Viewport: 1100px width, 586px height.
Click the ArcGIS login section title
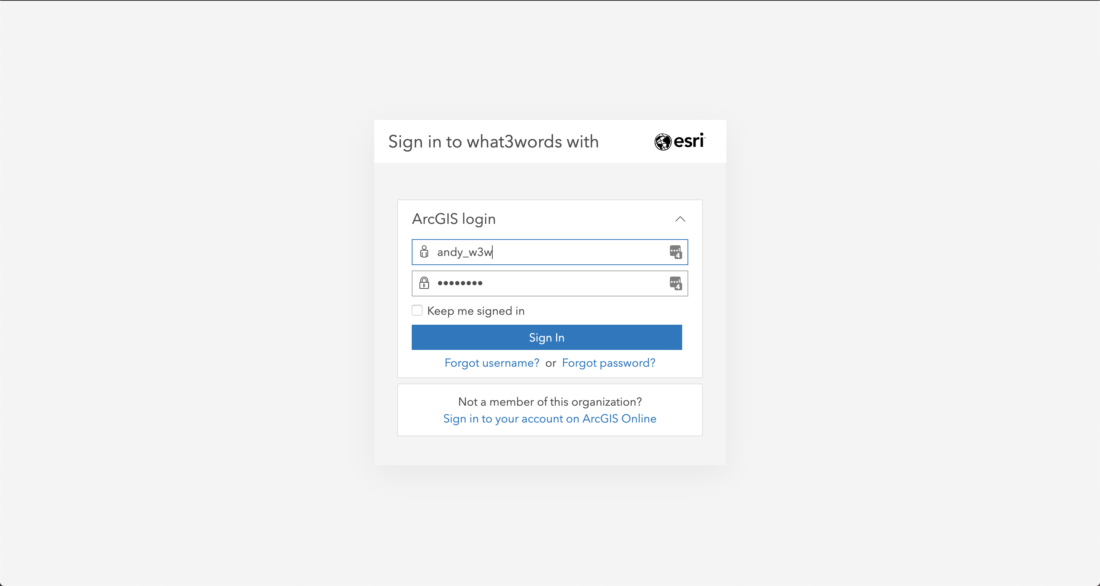[454, 219]
